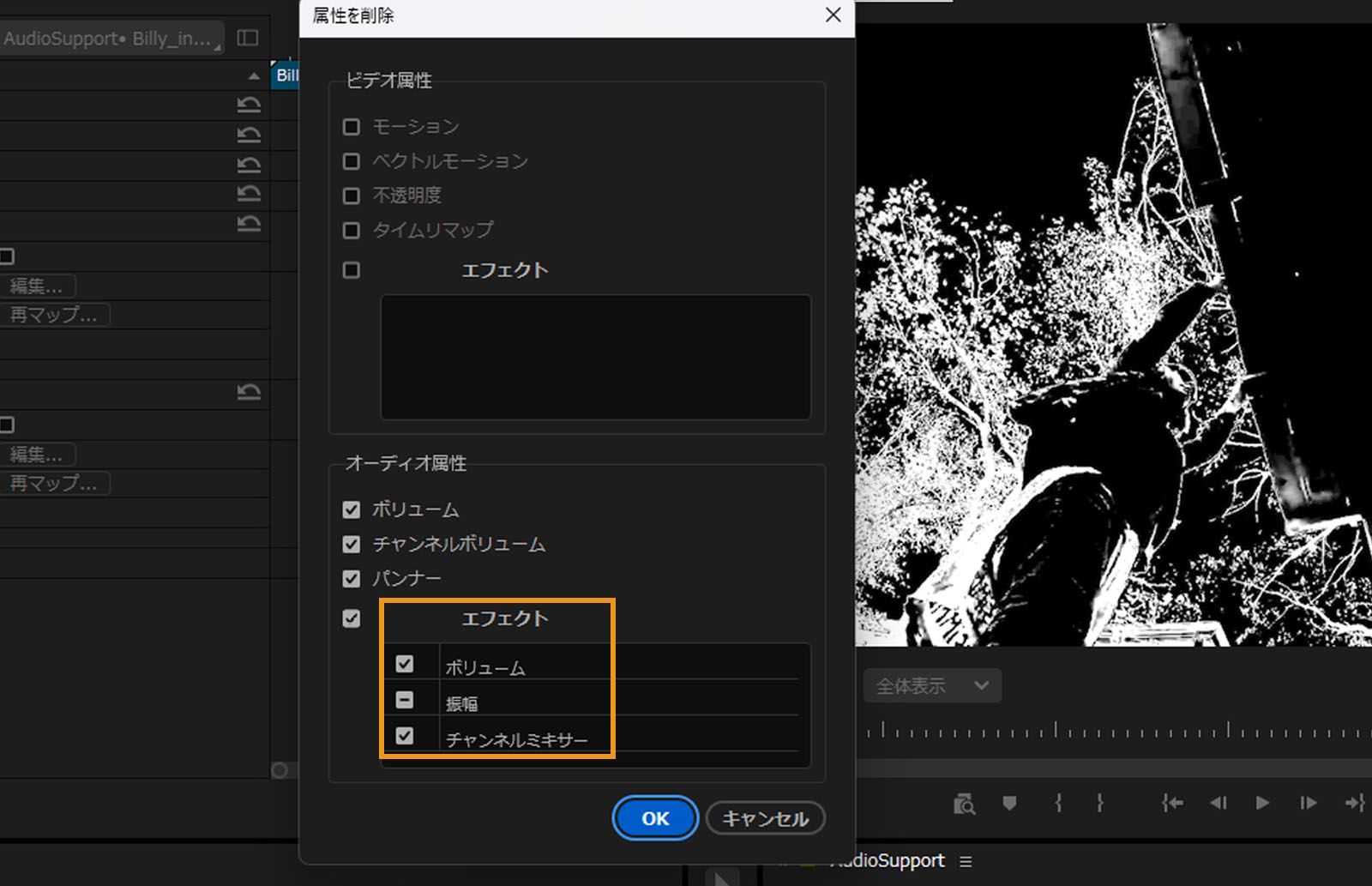1372x886 pixels.
Task: Click the Mark Out brace icon
Action: 1100,803
